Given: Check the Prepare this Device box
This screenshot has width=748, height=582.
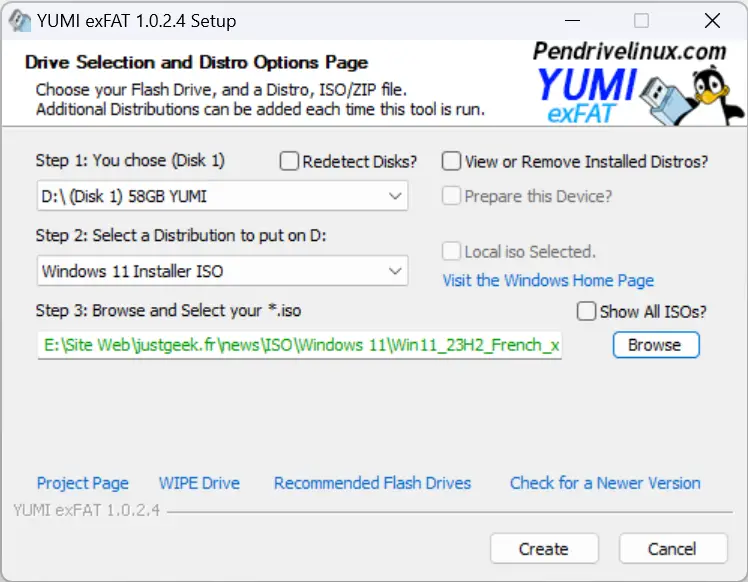Looking at the screenshot, I should click(x=451, y=196).
